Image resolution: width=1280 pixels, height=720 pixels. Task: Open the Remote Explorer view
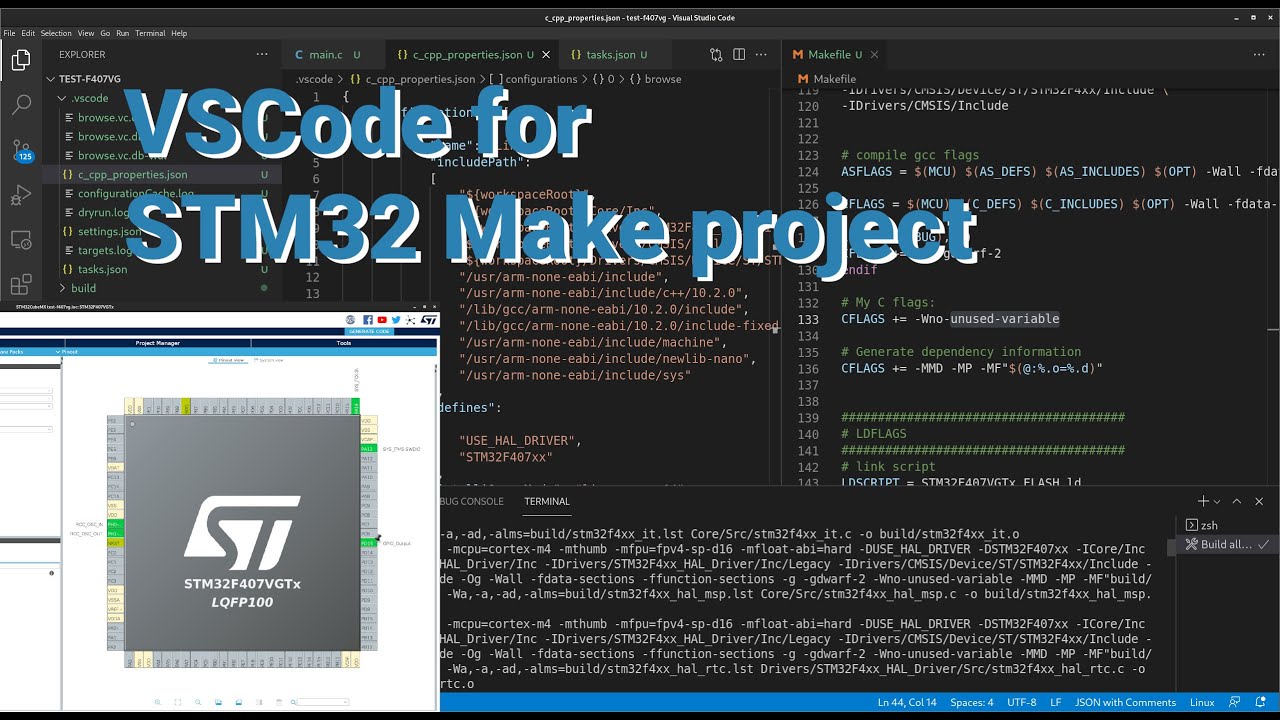click(21, 240)
